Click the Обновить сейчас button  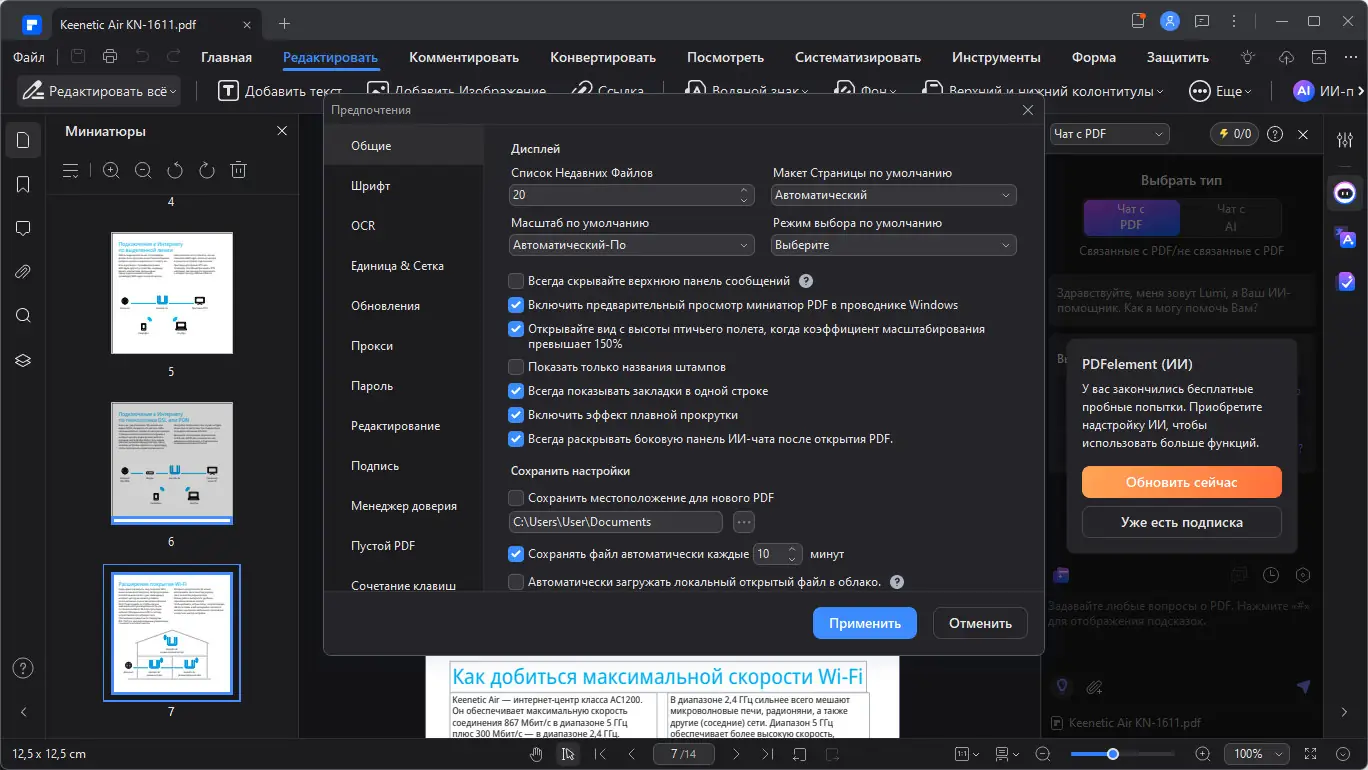[1181, 482]
